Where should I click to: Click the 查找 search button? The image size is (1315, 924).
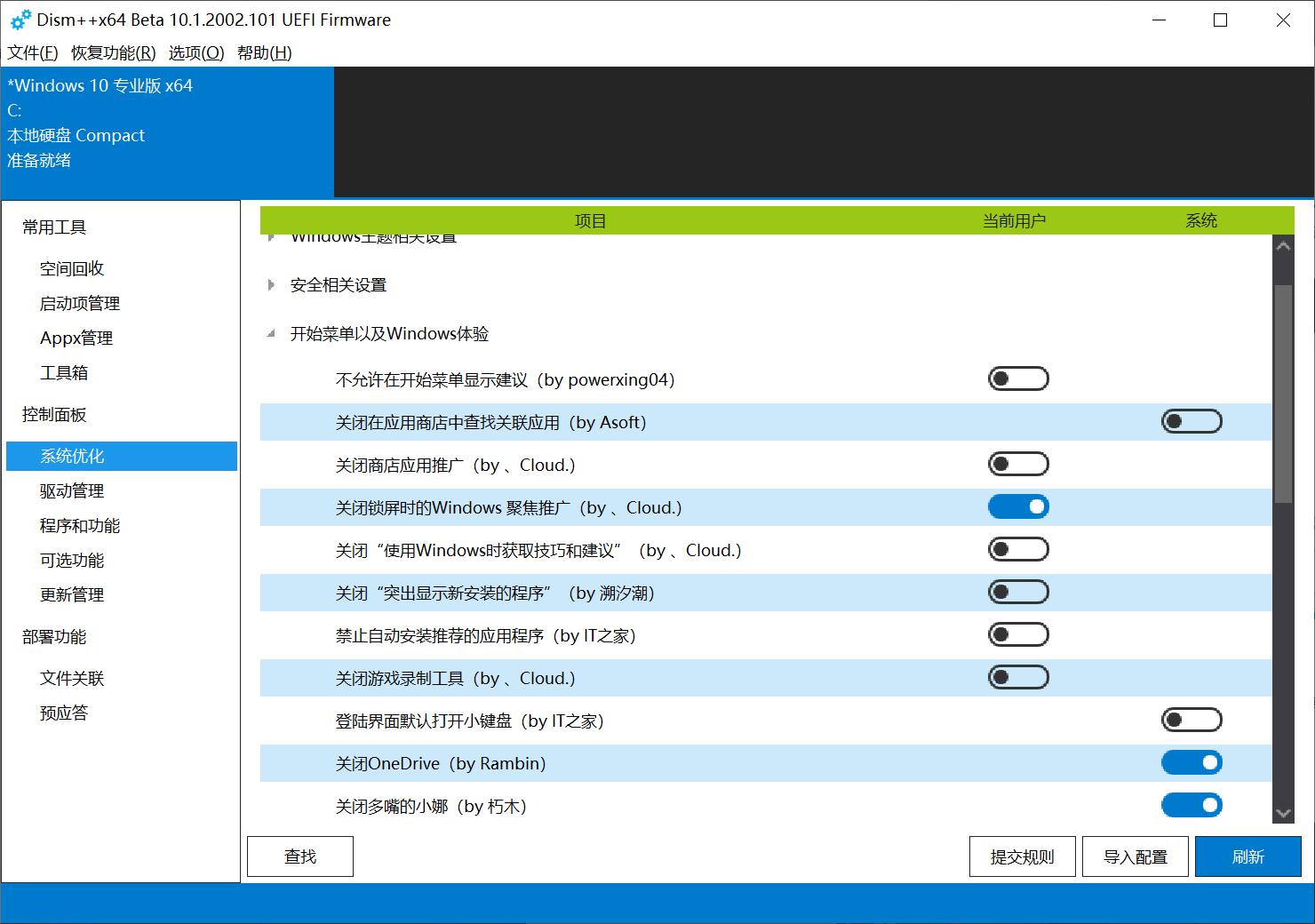click(299, 856)
